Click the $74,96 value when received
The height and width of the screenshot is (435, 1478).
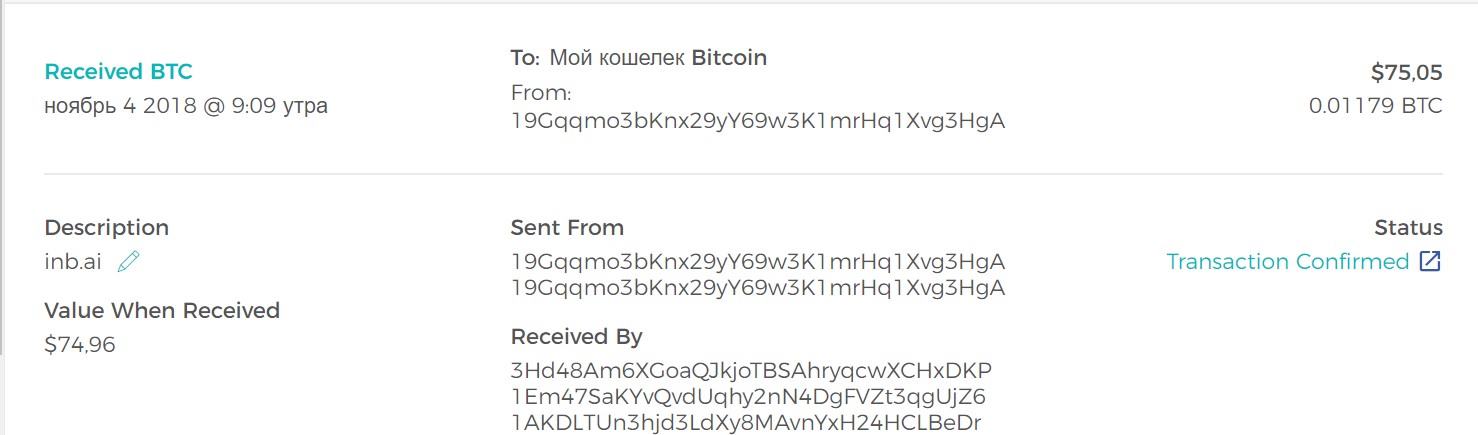click(80, 345)
